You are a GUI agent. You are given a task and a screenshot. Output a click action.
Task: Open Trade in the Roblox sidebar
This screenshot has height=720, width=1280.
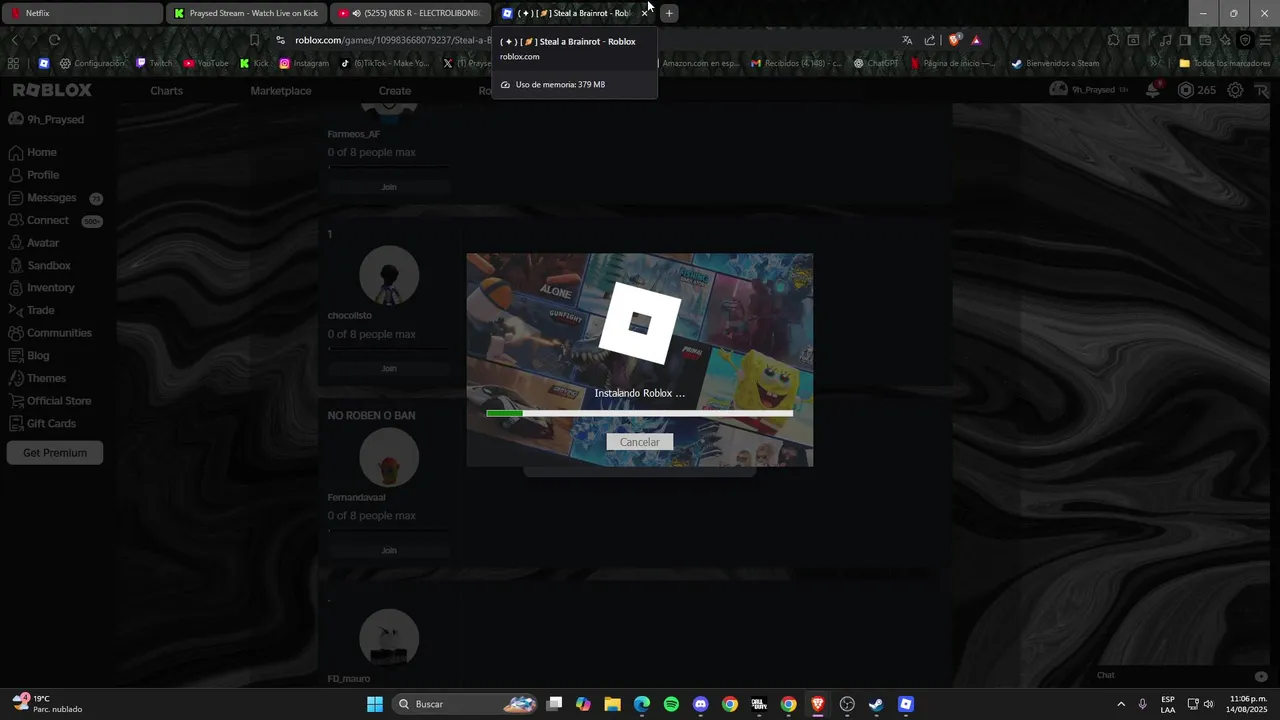pos(31,310)
